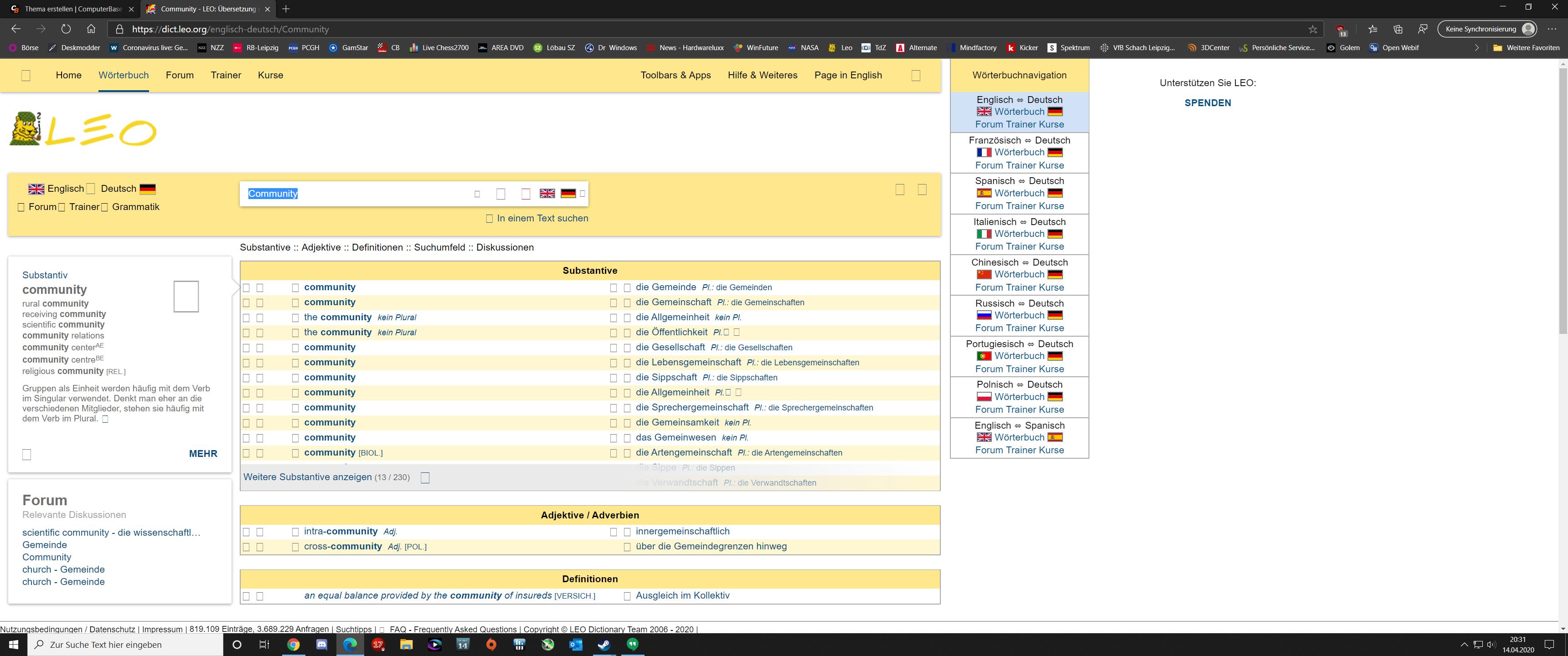Switch to the Forum tab in the top navigation
The height and width of the screenshot is (656, 1568).
coord(180,75)
